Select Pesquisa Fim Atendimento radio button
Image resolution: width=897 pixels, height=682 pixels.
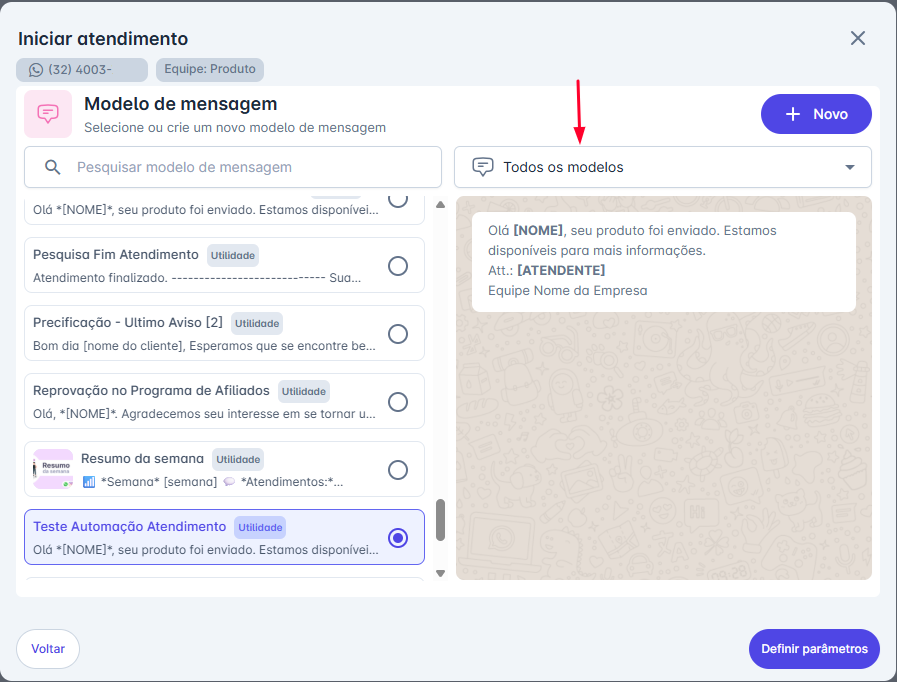(398, 266)
